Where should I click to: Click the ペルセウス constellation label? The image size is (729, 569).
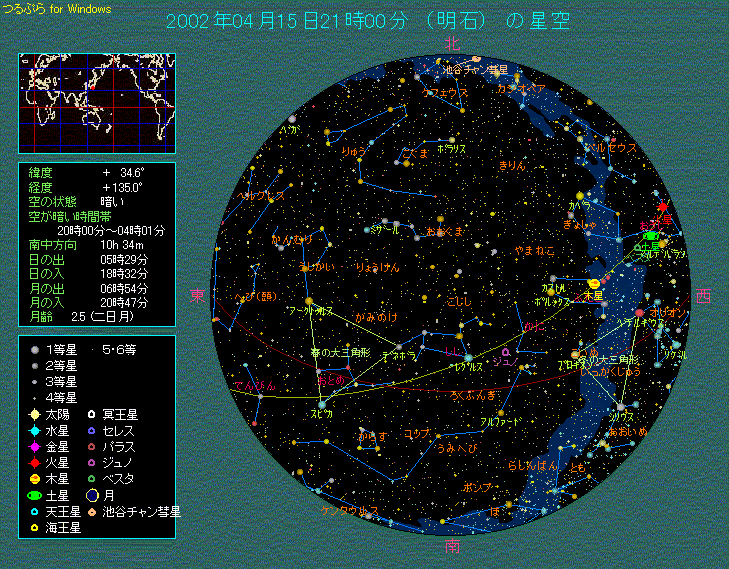coord(611,148)
